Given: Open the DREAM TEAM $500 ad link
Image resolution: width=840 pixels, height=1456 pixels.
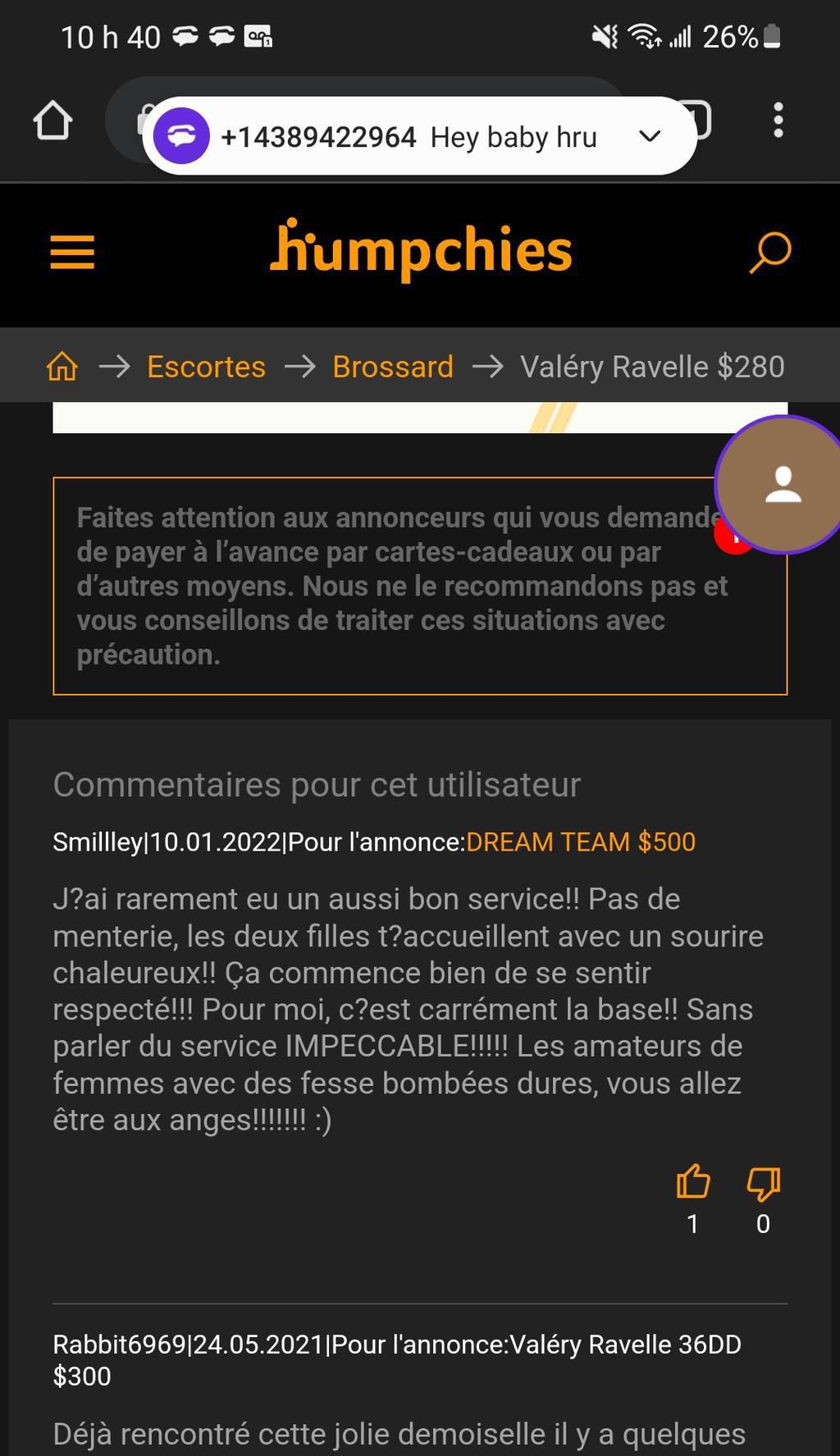Looking at the screenshot, I should 581,842.
